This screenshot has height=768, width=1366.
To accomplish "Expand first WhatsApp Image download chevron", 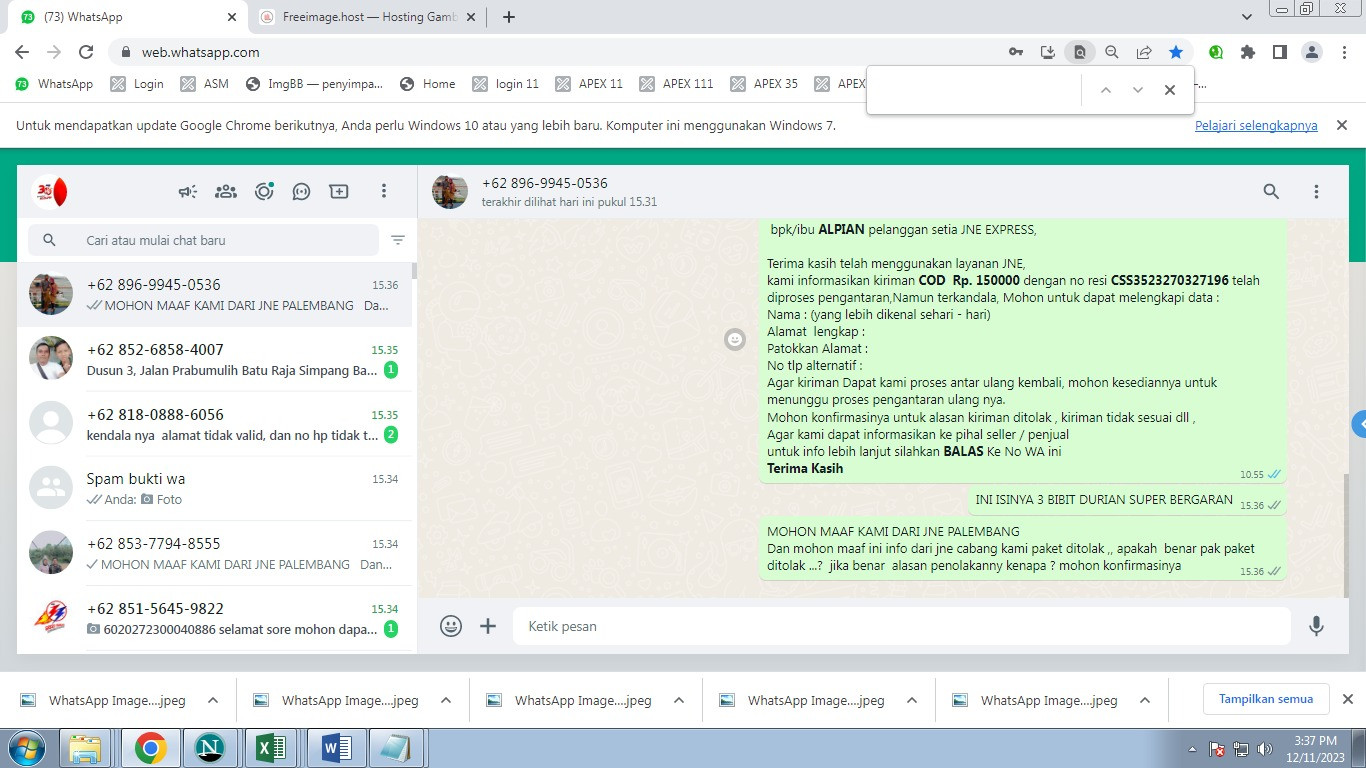I will point(213,700).
